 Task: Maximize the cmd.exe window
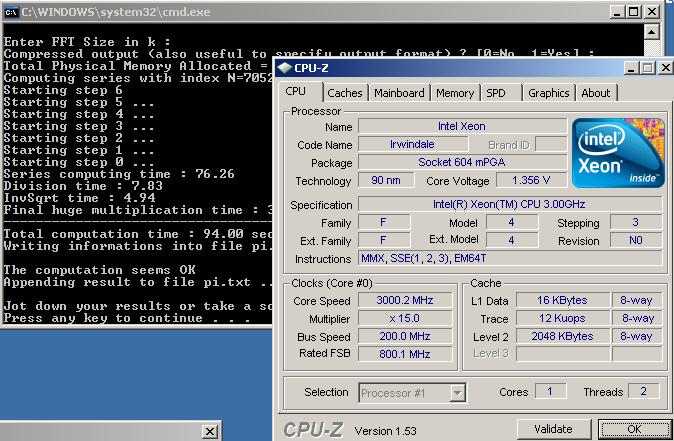pos(634,12)
